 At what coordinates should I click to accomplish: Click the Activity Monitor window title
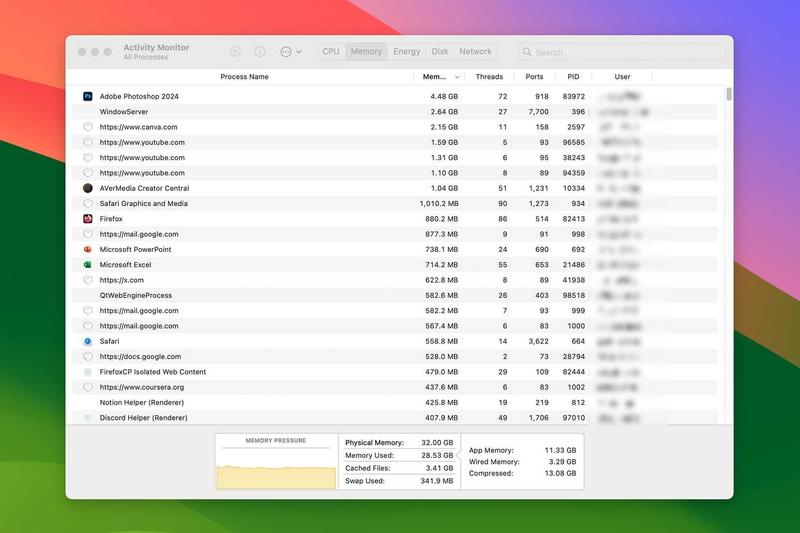(156, 47)
